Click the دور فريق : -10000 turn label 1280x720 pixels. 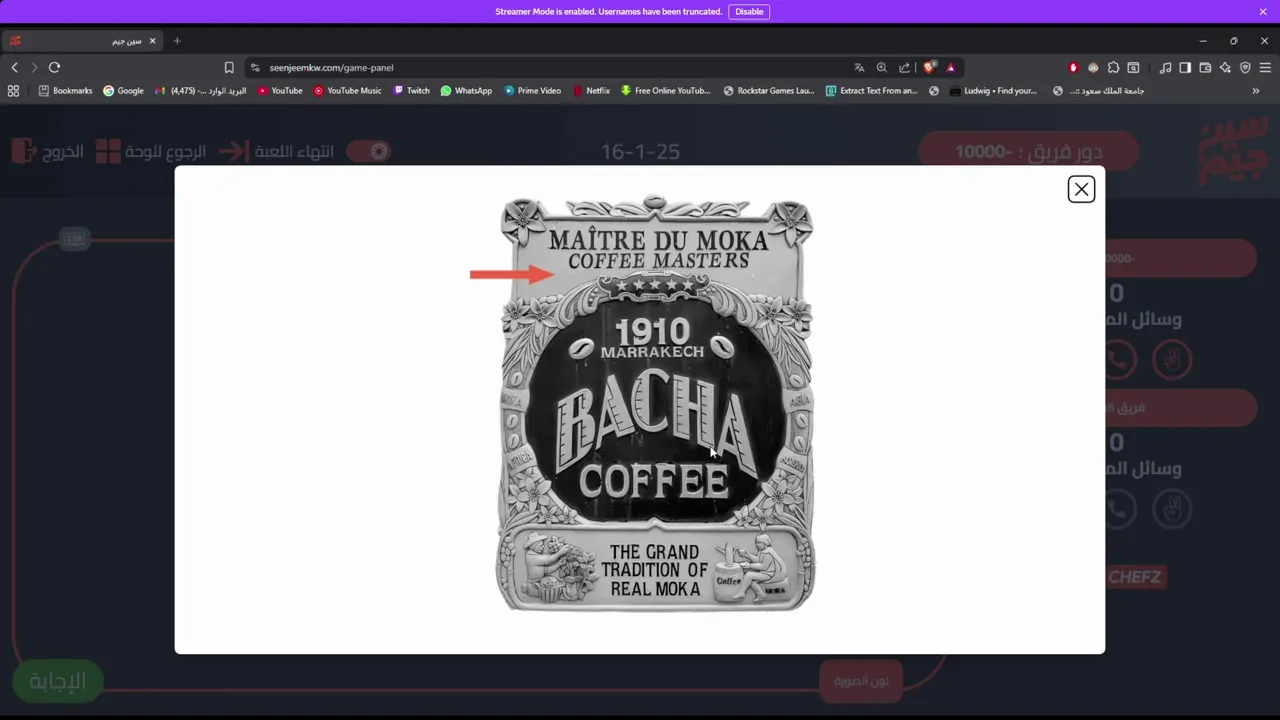click(x=1029, y=151)
